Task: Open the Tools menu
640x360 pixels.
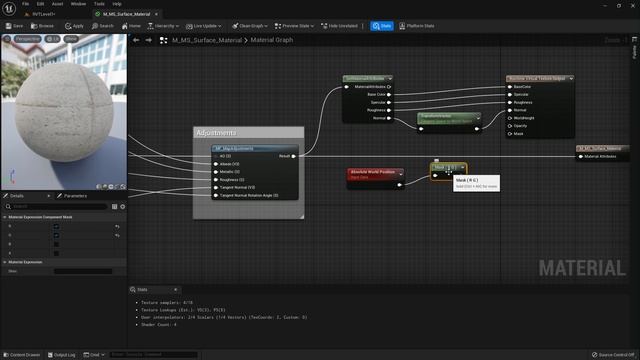Action: (99, 4)
